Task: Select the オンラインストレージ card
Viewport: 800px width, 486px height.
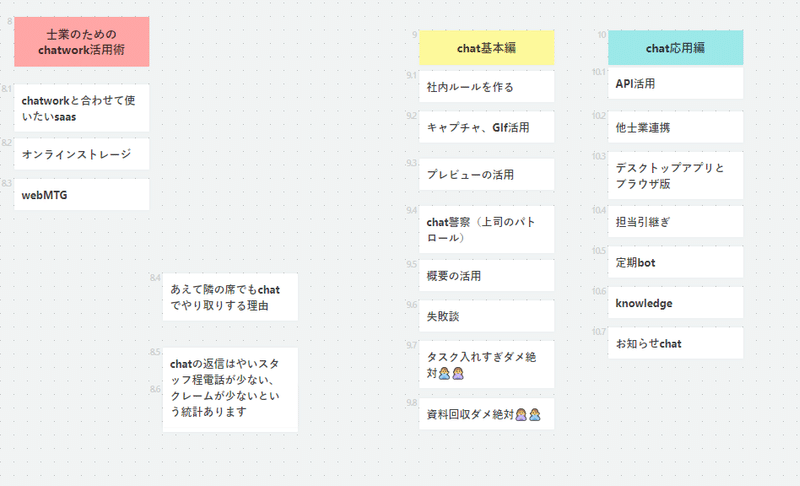Action: (x=82, y=154)
